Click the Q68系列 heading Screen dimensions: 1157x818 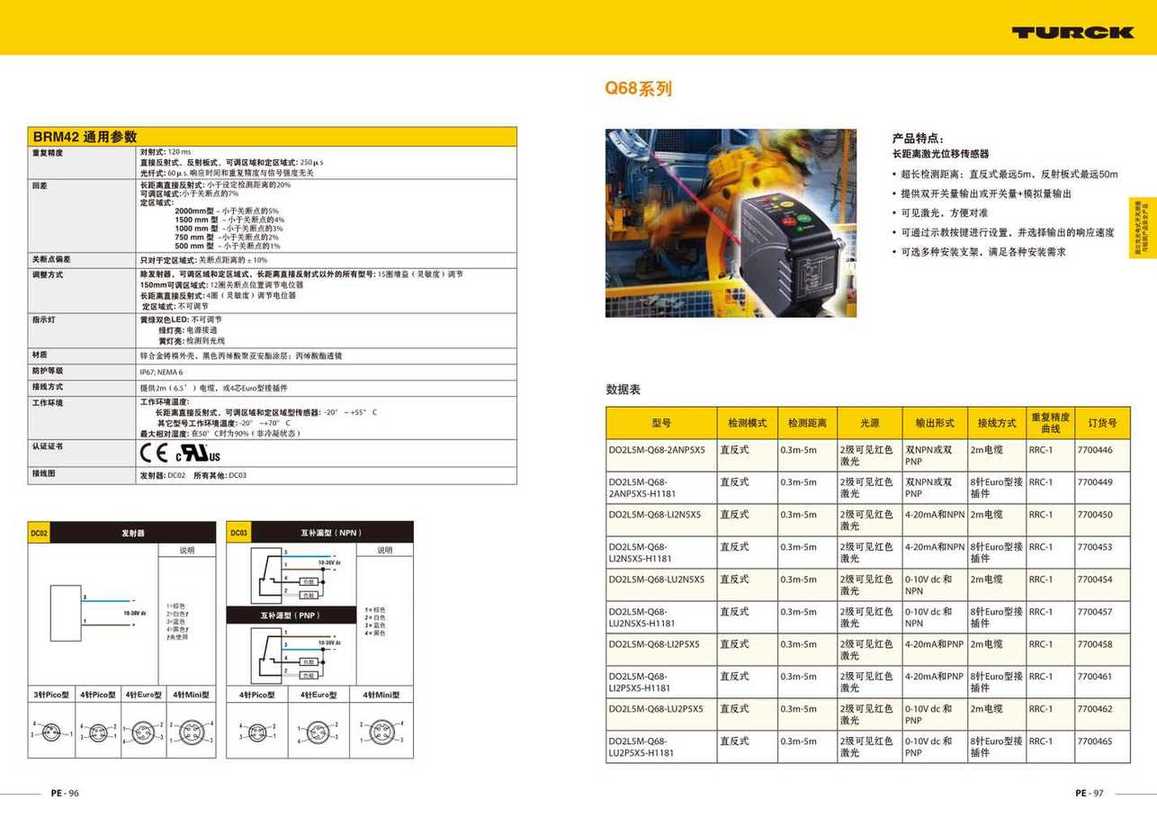pos(638,89)
